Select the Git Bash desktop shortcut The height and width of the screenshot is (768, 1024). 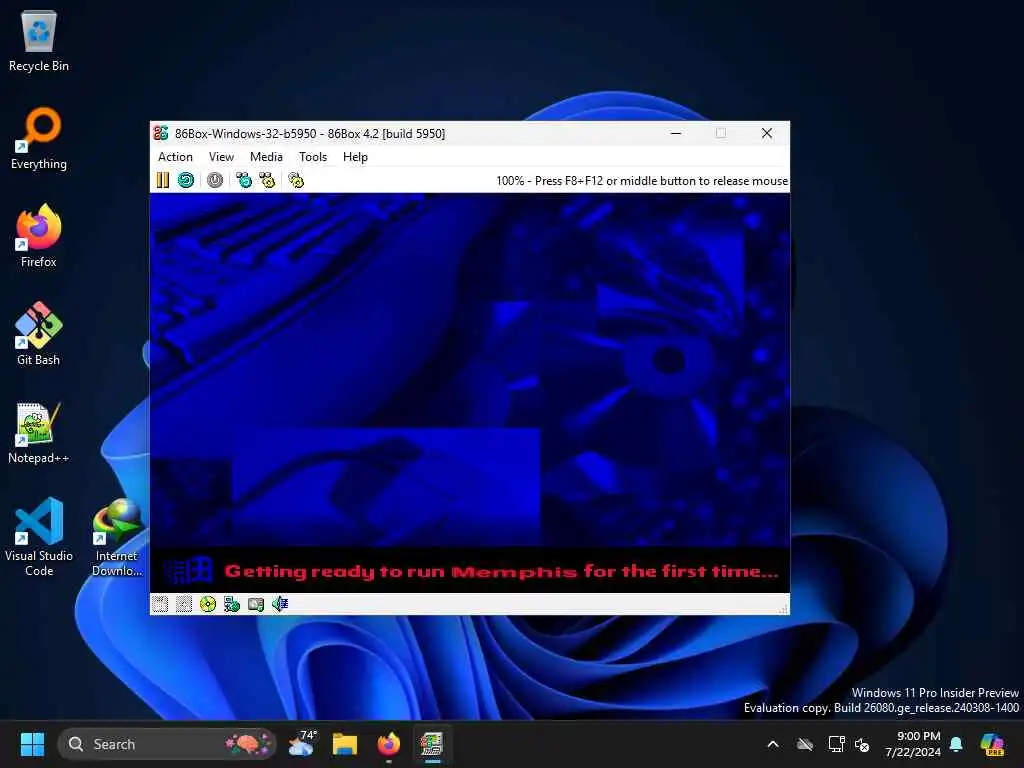click(39, 334)
